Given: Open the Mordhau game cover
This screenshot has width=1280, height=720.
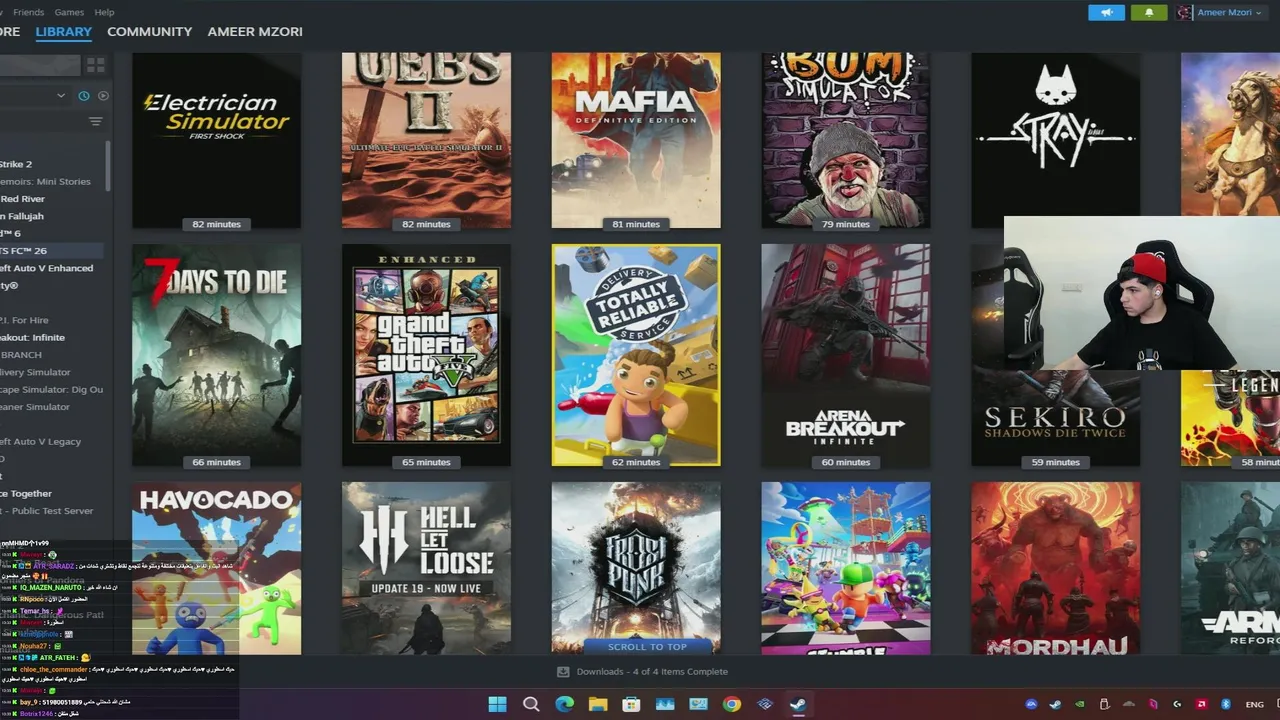Looking at the screenshot, I should tap(1056, 568).
